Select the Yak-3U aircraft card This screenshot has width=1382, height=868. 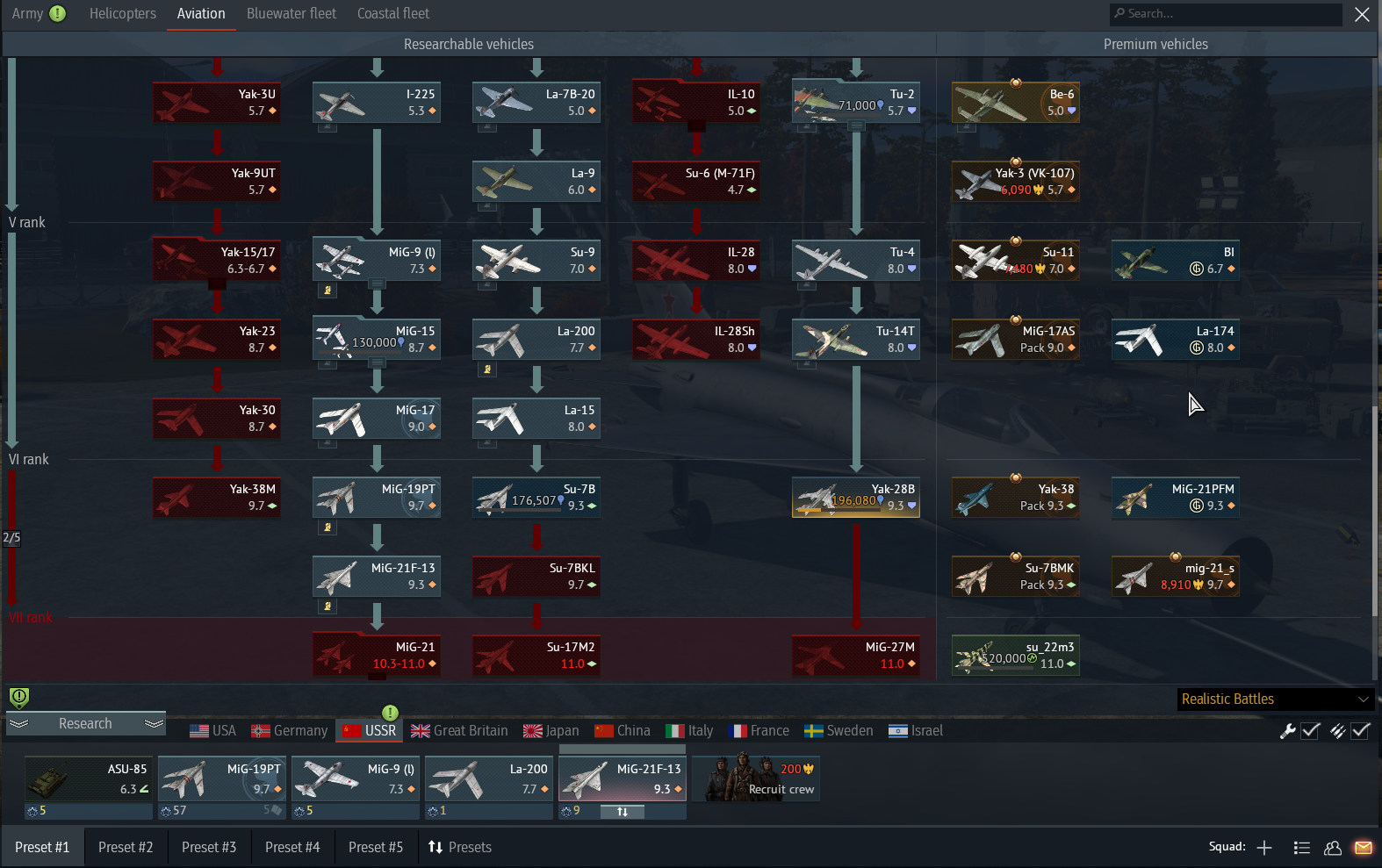click(217, 103)
